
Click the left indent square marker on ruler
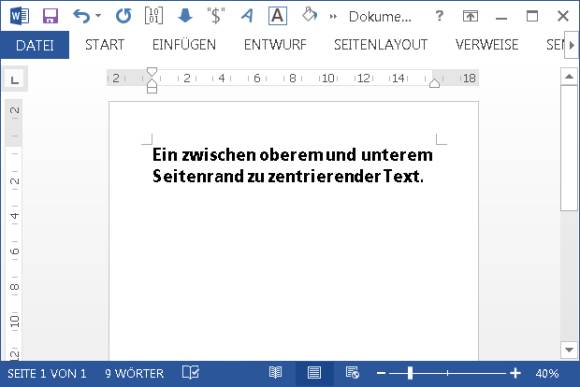(152, 90)
